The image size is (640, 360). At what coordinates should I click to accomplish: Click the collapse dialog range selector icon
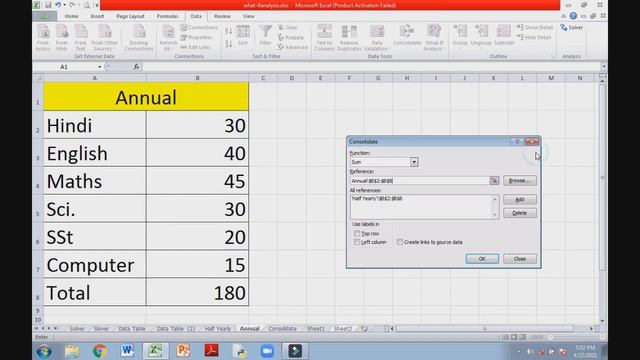click(x=494, y=180)
